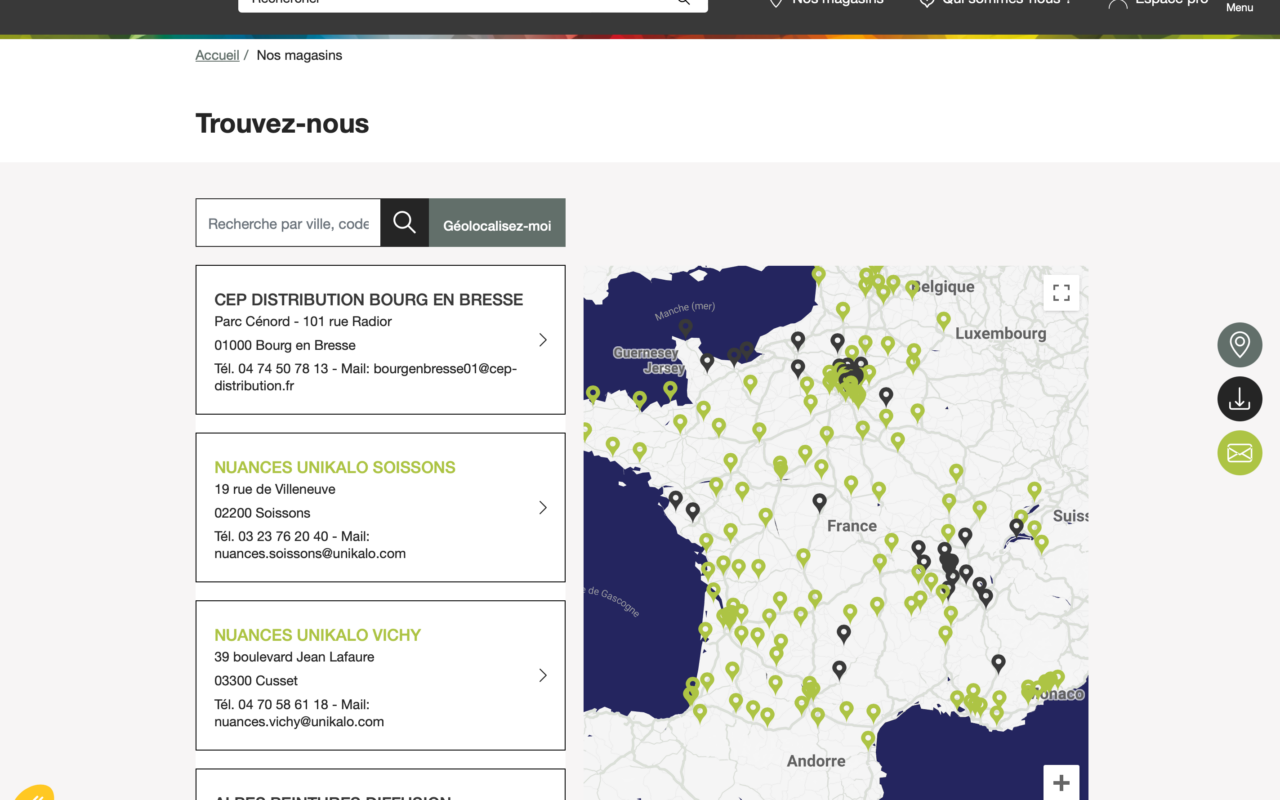Viewport: 1280px width, 800px height.
Task: Focus the Recherche par ville search field
Action: point(288,222)
